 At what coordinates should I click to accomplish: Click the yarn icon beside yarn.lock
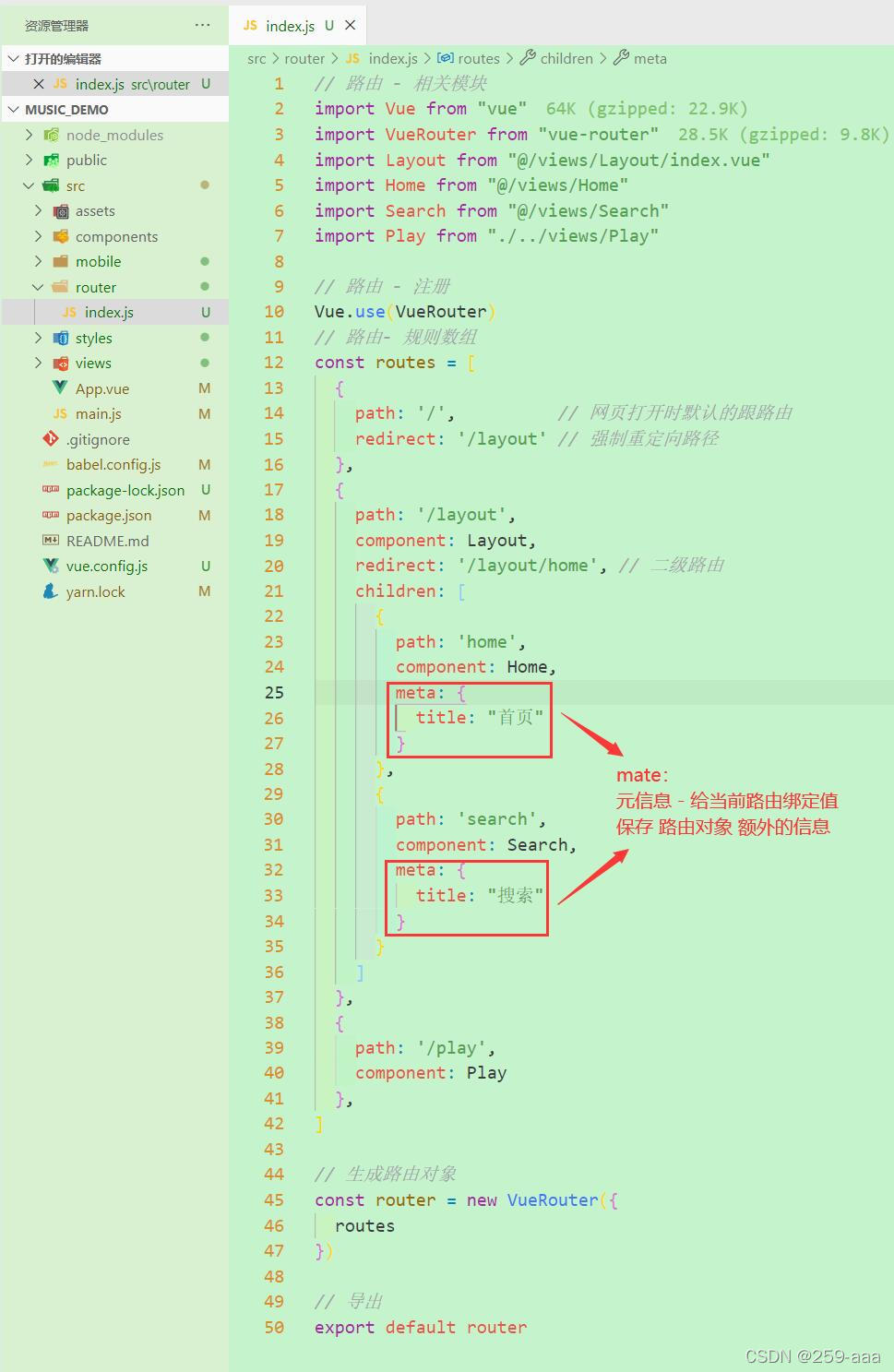[51, 591]
